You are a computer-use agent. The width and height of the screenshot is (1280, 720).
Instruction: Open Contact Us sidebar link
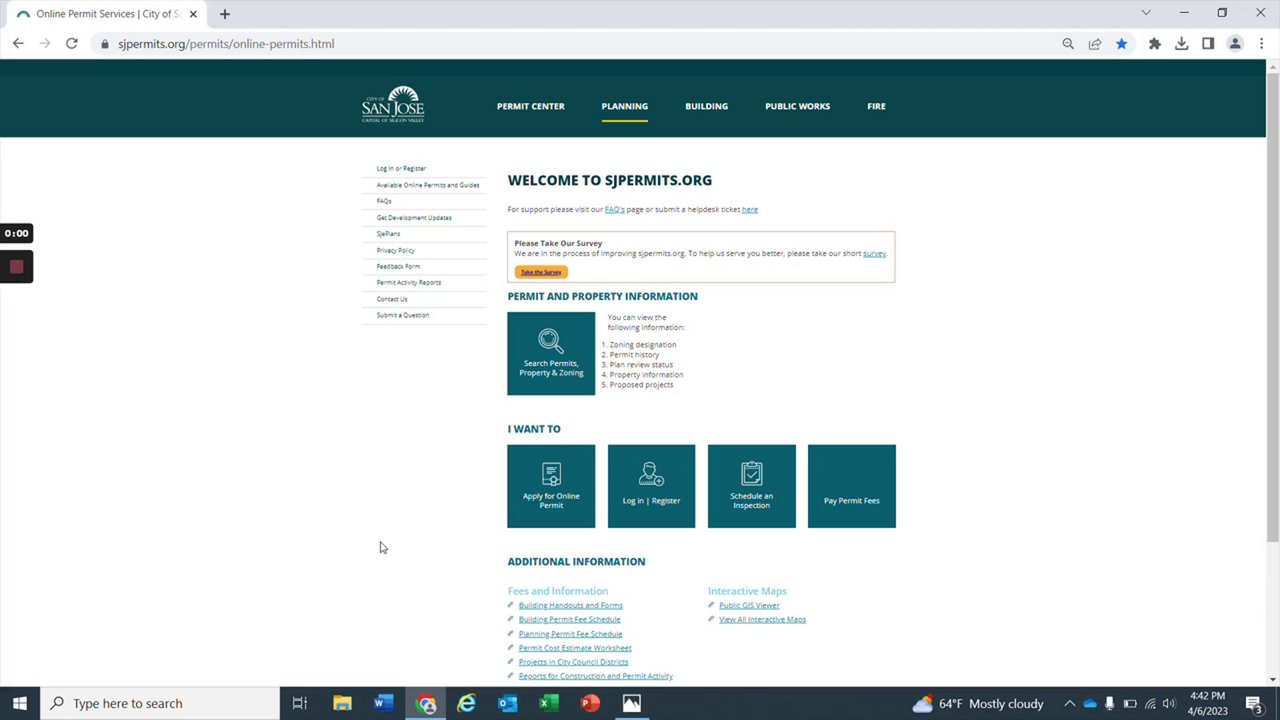point(392,299)
